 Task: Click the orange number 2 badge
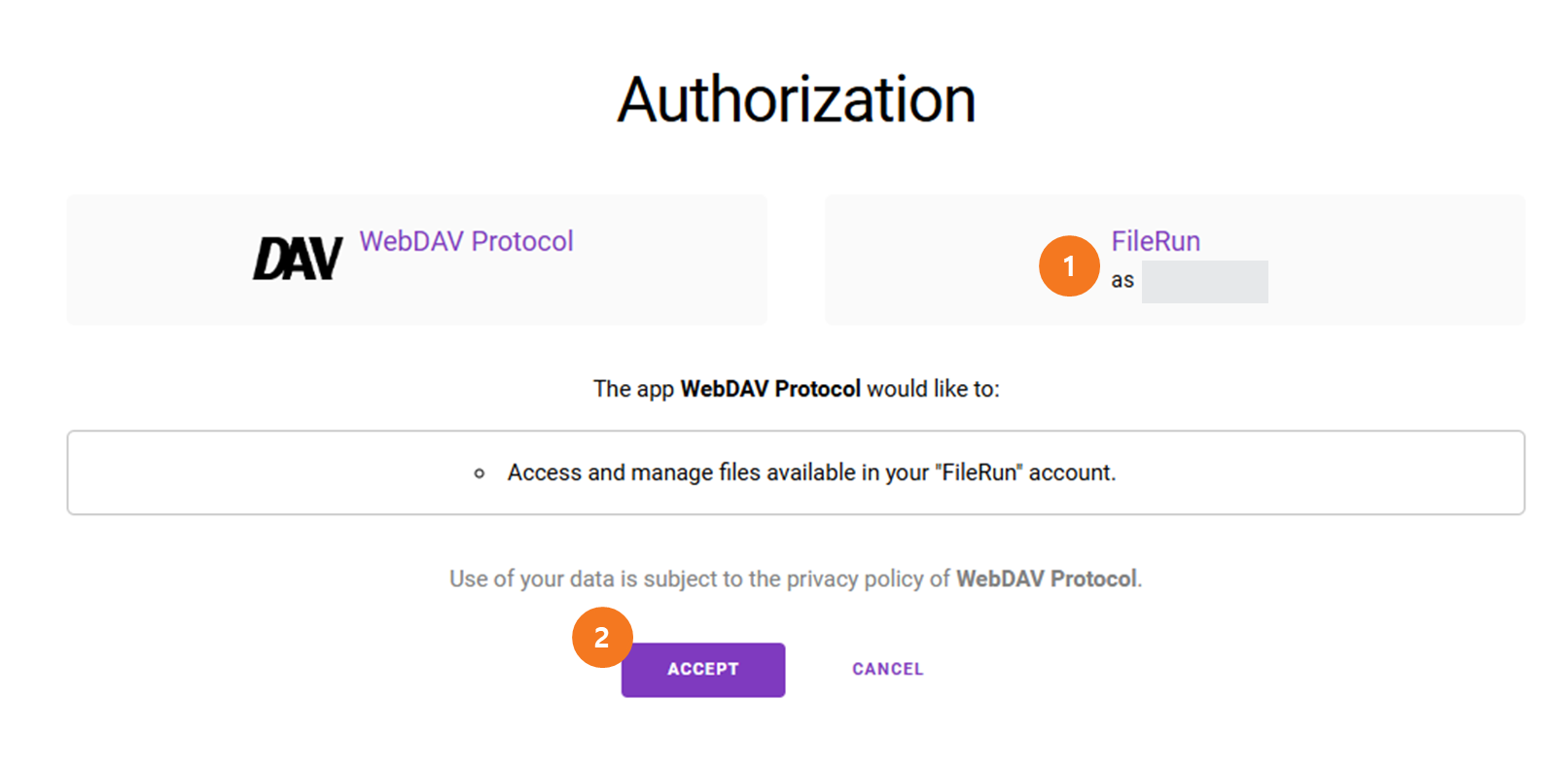pyautogui.click(x=602, y=638)
